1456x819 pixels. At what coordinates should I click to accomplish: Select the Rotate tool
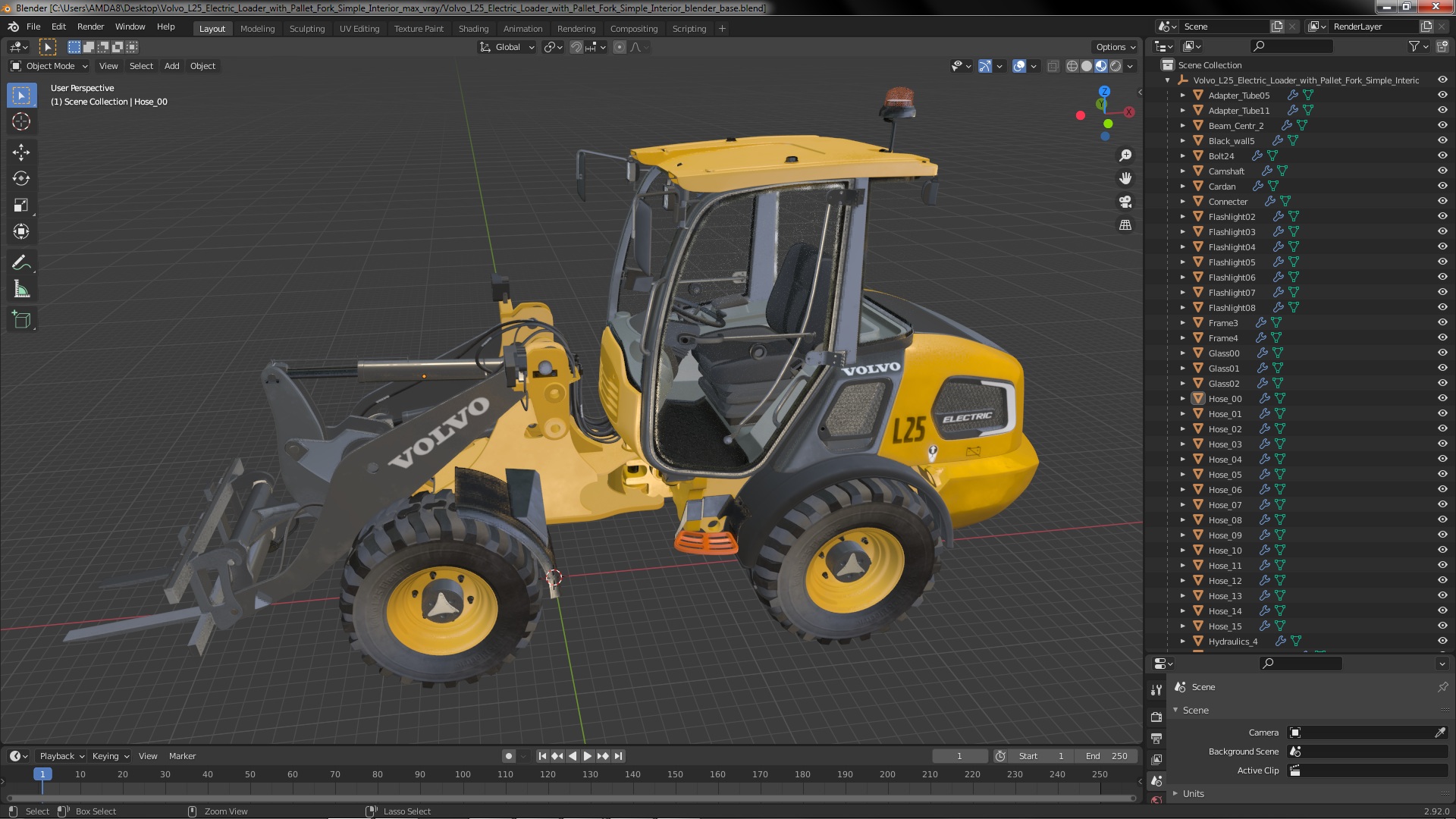tap(21, 179)
